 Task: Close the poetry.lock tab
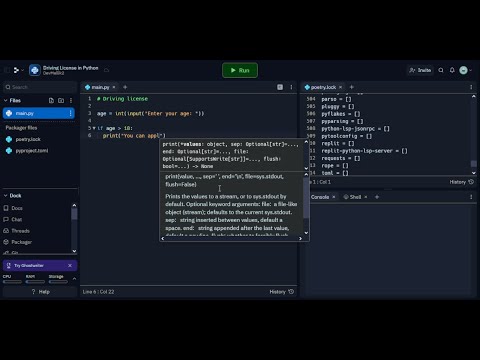click(x=340, y=87)
